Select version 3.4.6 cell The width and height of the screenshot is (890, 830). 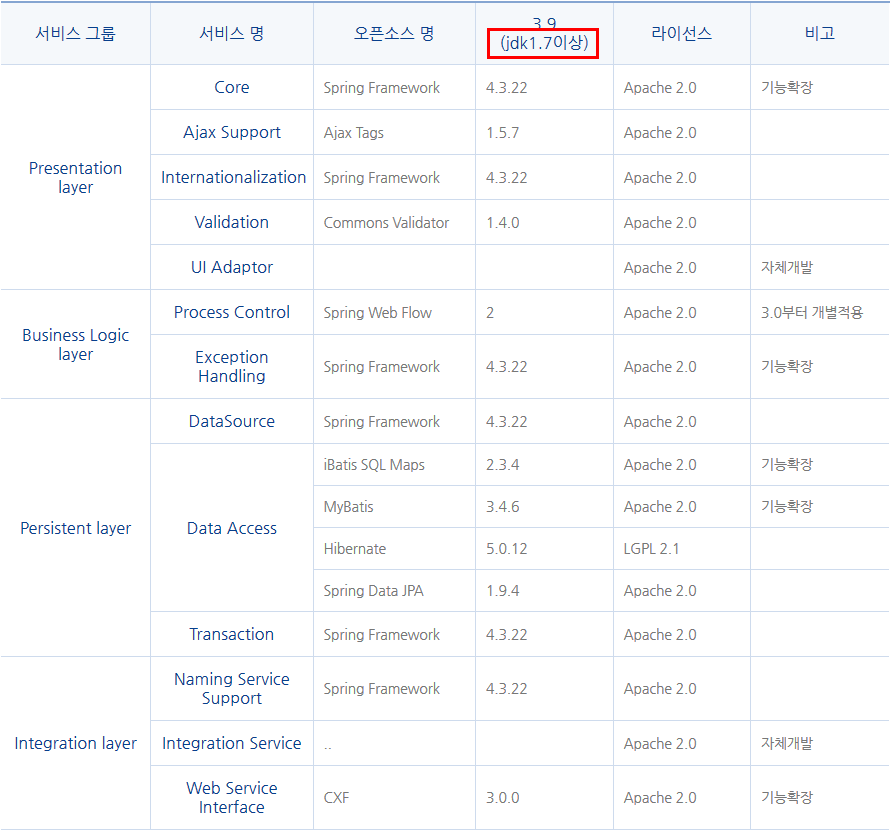pos(544,506)
